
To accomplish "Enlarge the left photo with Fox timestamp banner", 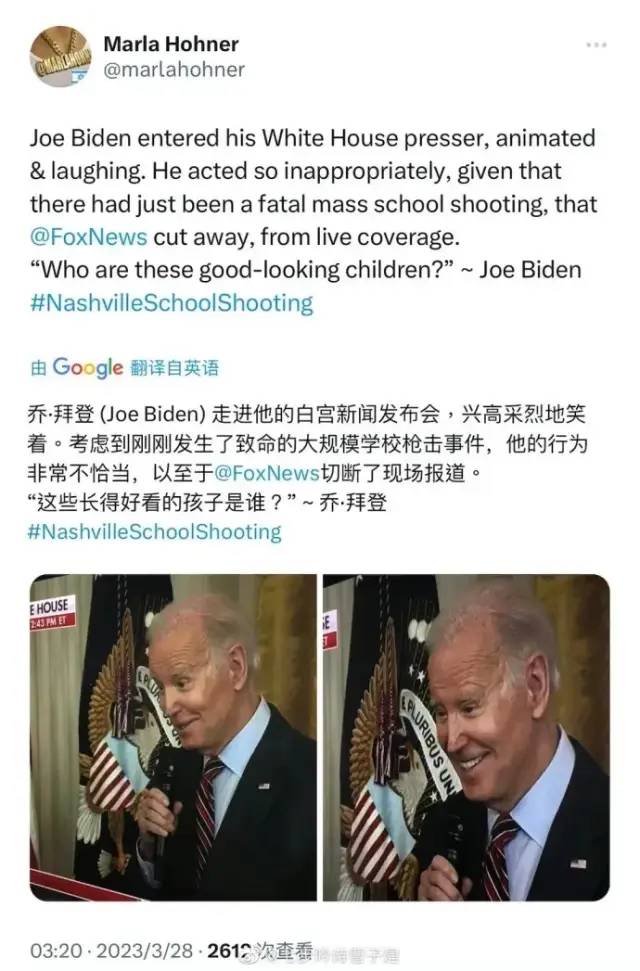I will 173,738.
